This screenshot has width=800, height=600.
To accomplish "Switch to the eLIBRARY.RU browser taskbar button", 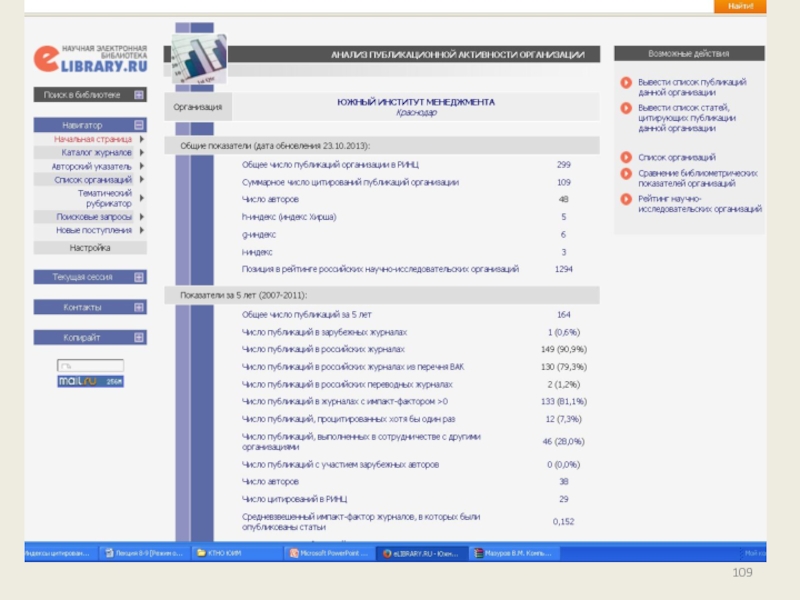I will click(x=424, y=552).
